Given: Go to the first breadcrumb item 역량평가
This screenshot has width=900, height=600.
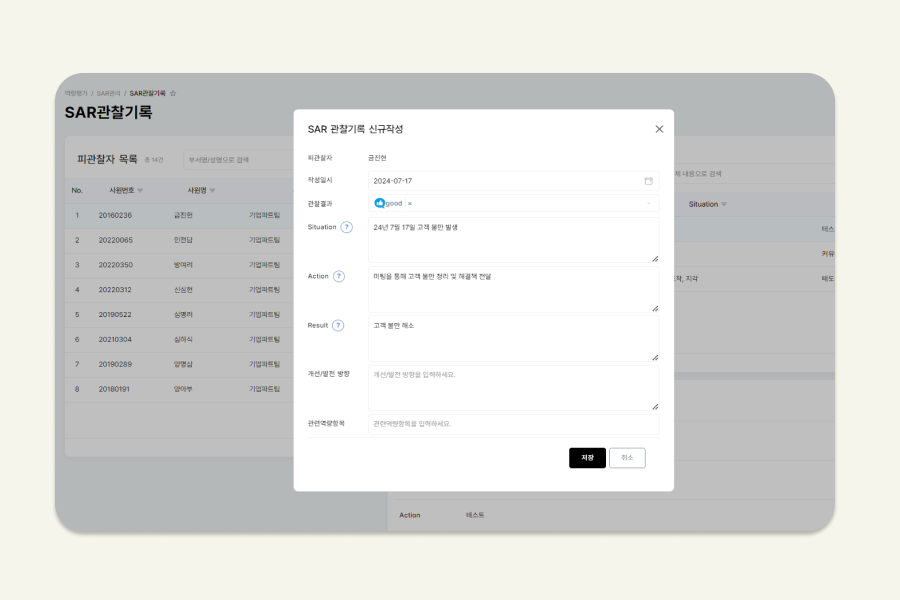Looking at the screenshot, I should click(76, 93).
